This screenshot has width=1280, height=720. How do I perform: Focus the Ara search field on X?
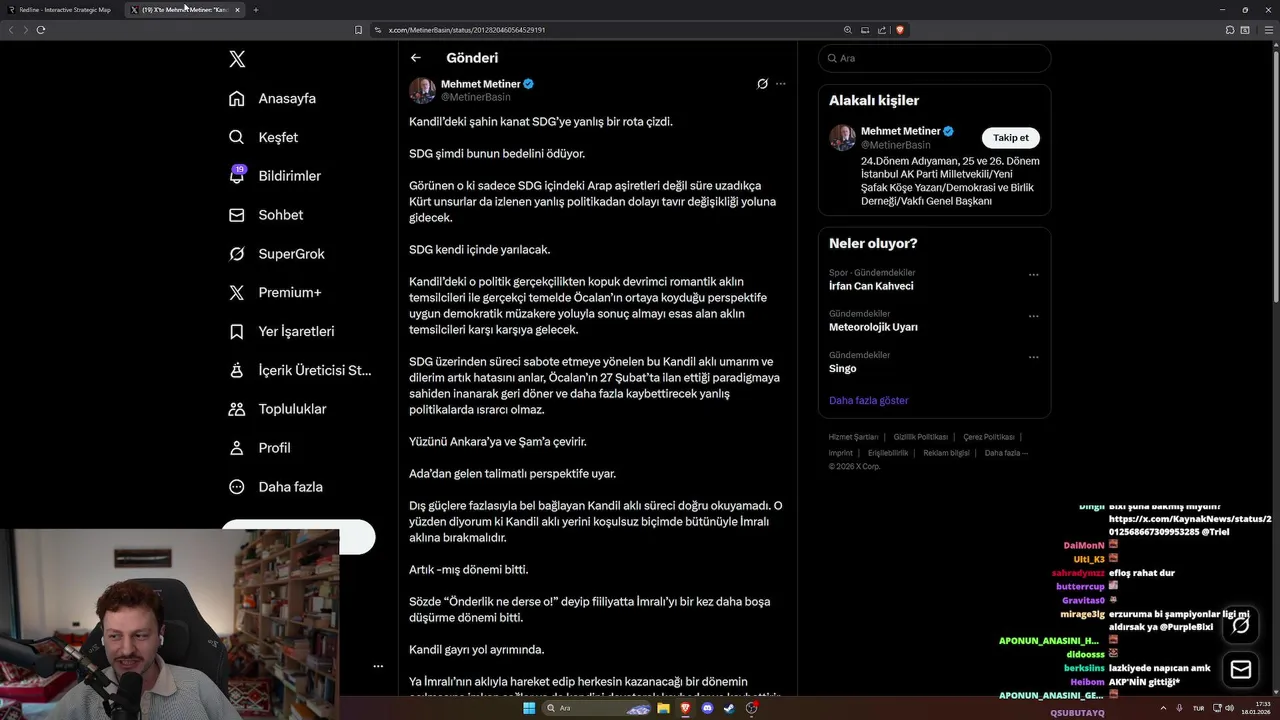coord(934,58)
